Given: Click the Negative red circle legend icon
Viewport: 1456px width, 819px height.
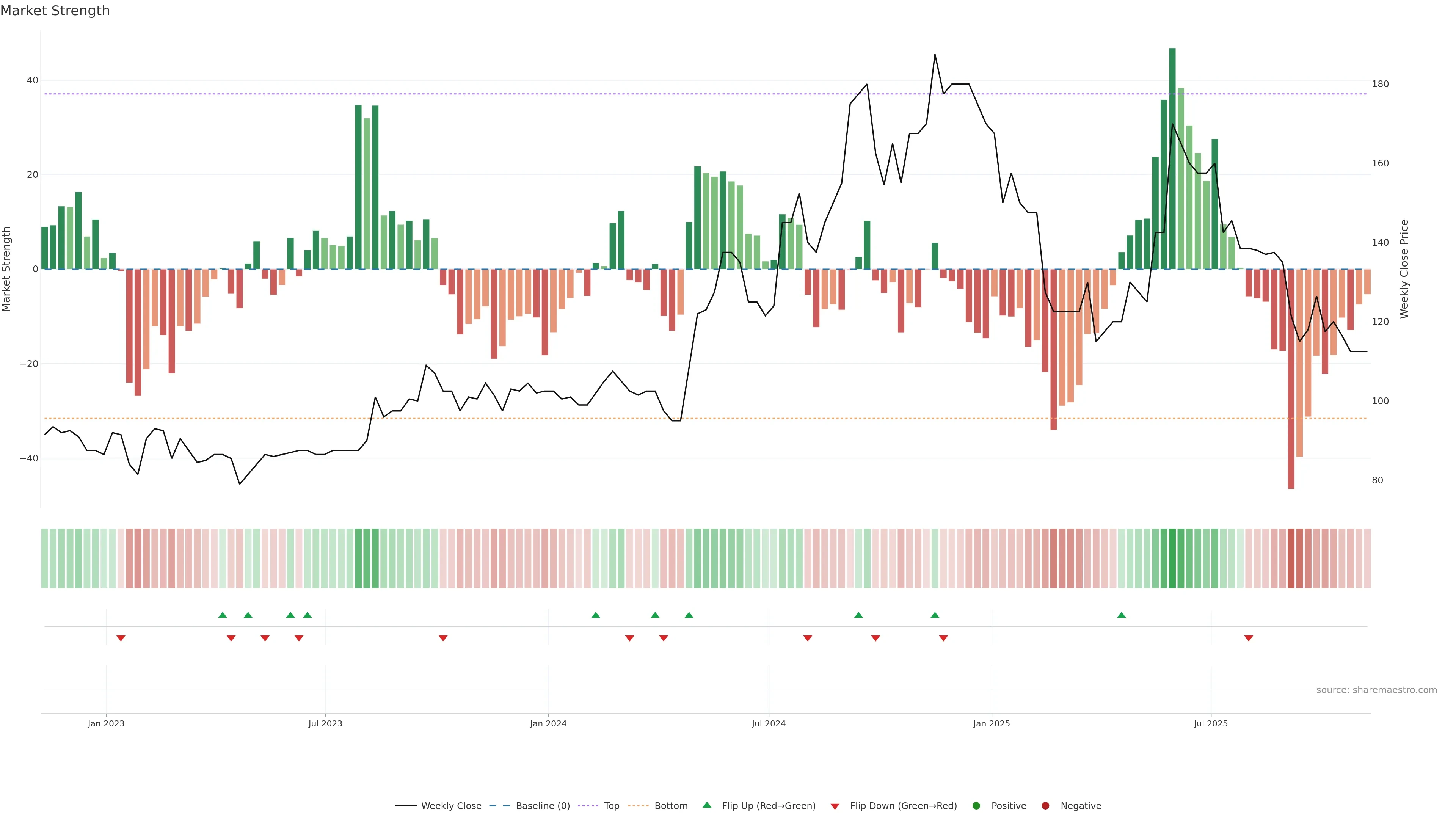Looking at the screenshot, I should pos(1045,805).
